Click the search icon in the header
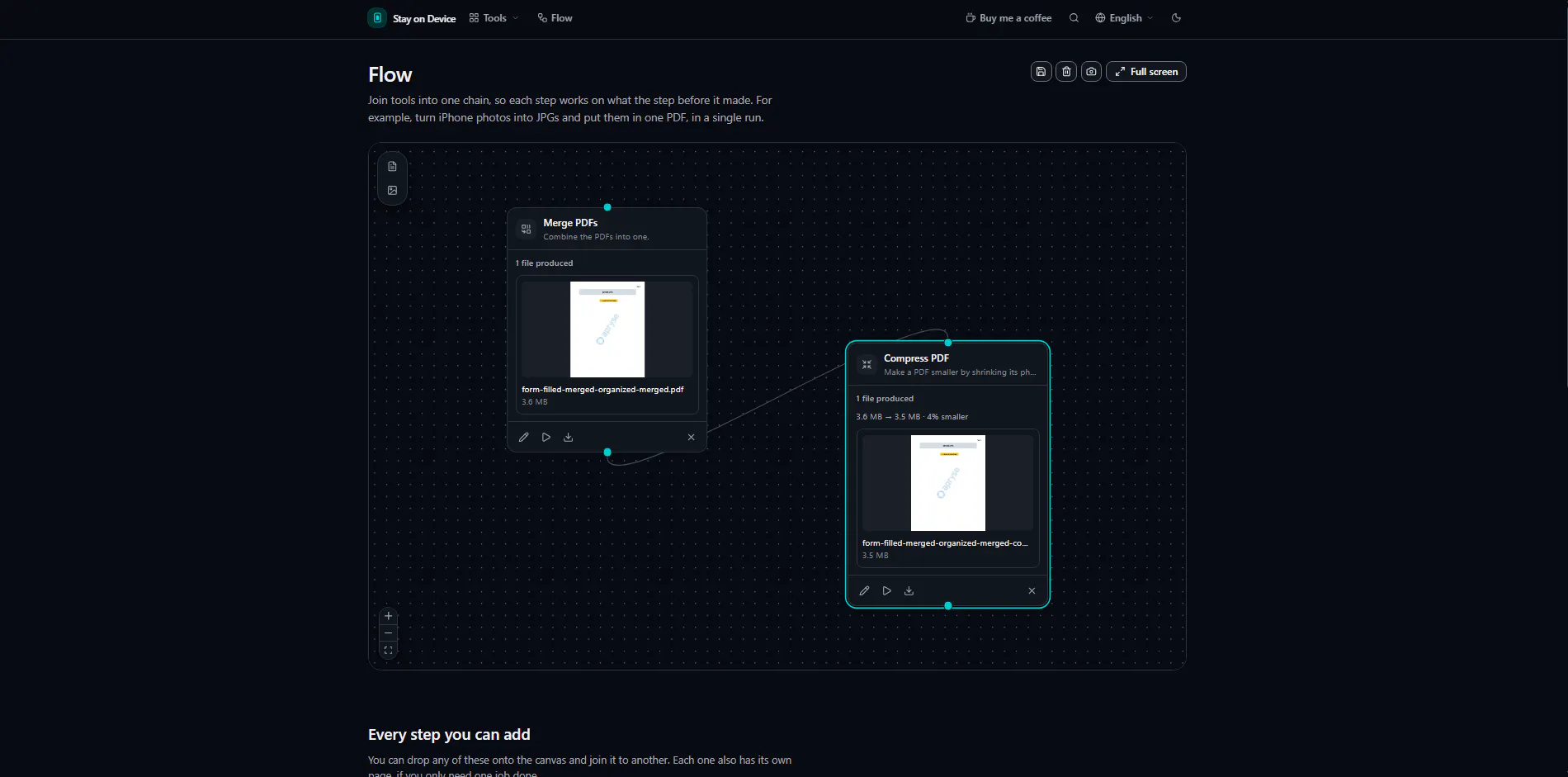The height and width of the screenshot is (777, 1568). point(1074,18)
